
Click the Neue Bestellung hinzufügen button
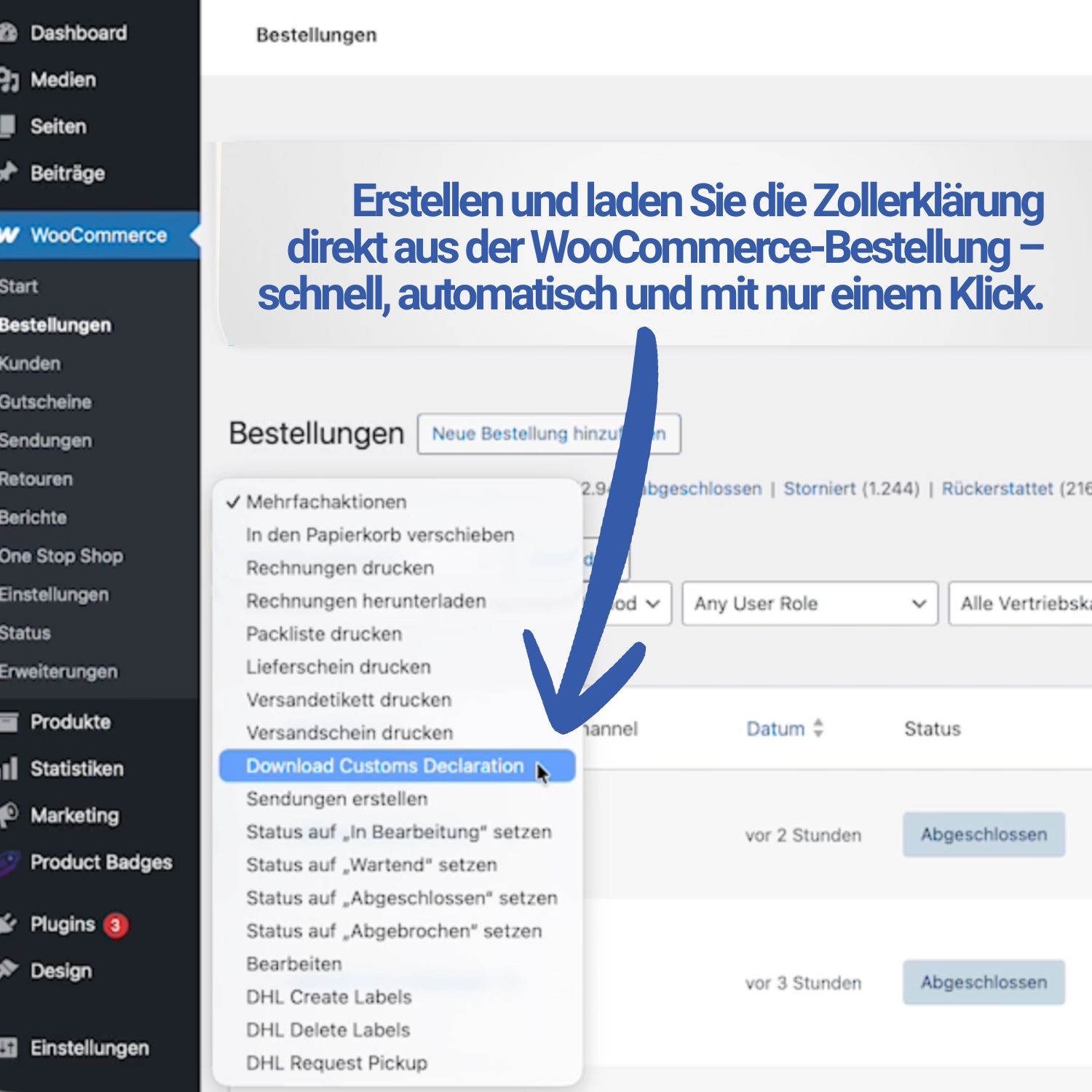pos(548,434)
